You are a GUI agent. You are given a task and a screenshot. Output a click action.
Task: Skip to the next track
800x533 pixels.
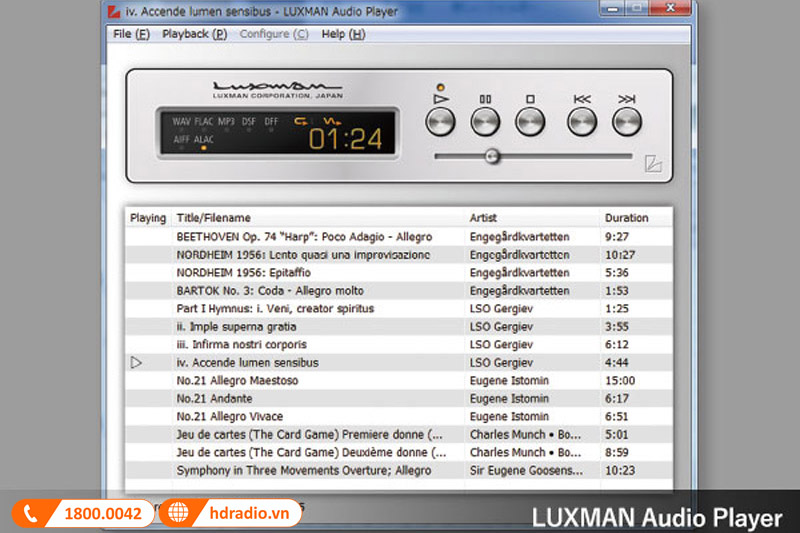point(626,122)
